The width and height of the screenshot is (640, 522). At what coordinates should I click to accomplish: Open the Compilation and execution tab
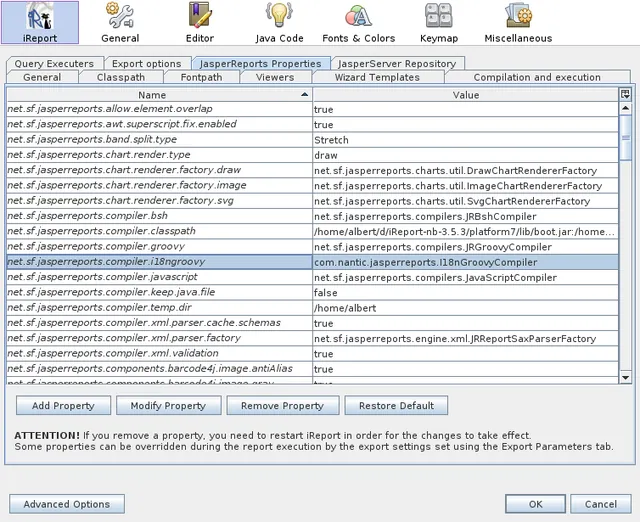tap(537, 77)
